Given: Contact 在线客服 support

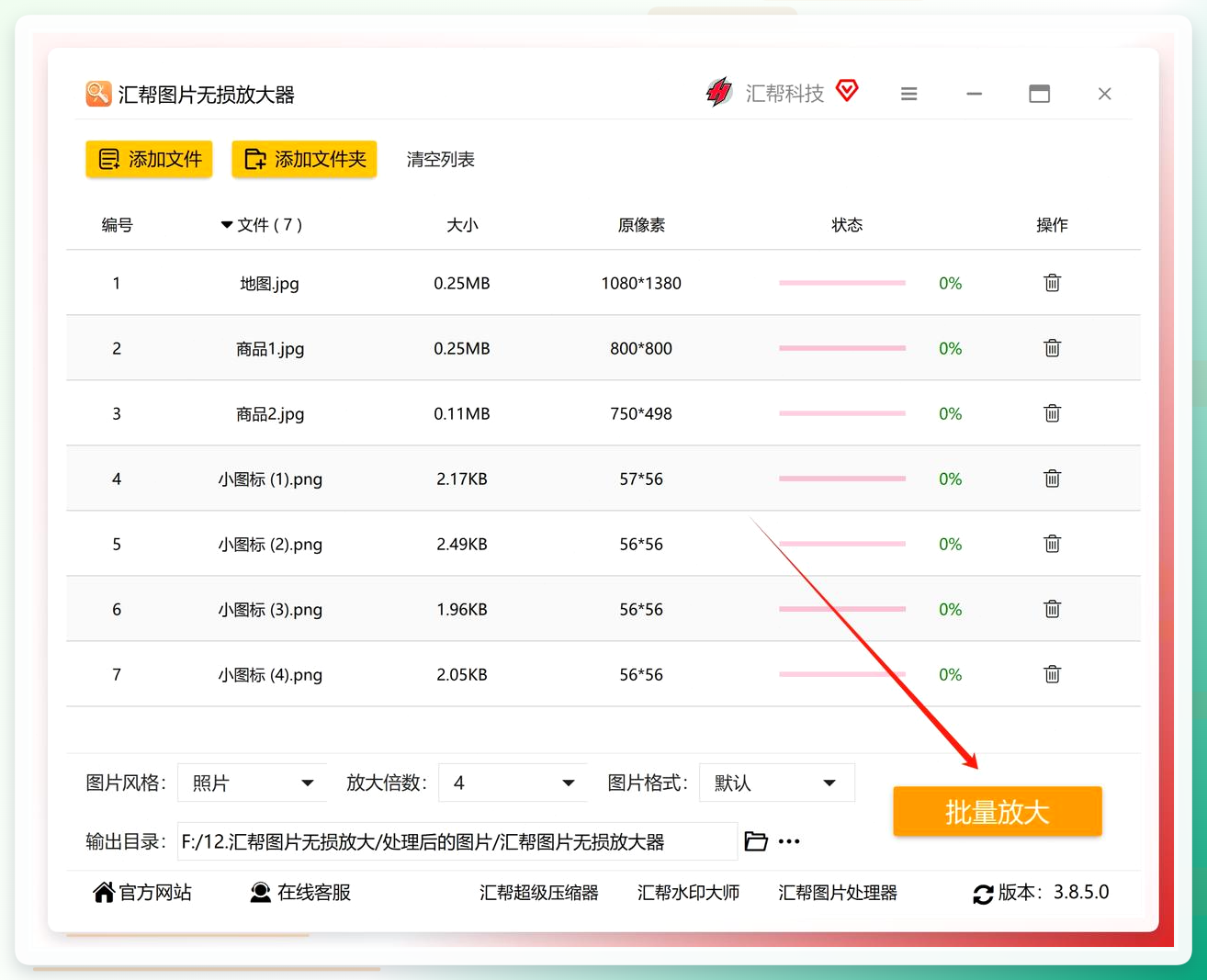Looking at the screenshot, I should tap(300, 893).
